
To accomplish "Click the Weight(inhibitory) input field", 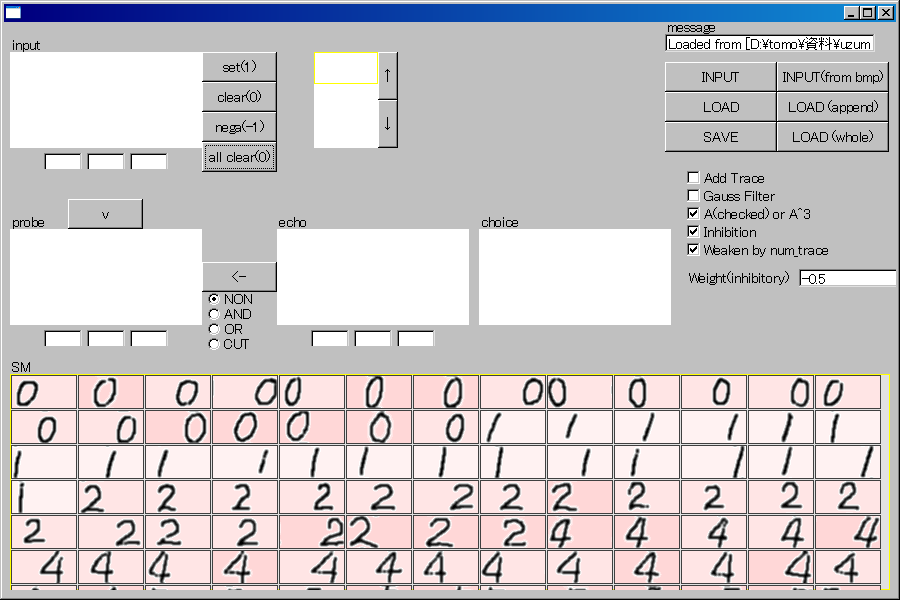I will click(846, 278).
